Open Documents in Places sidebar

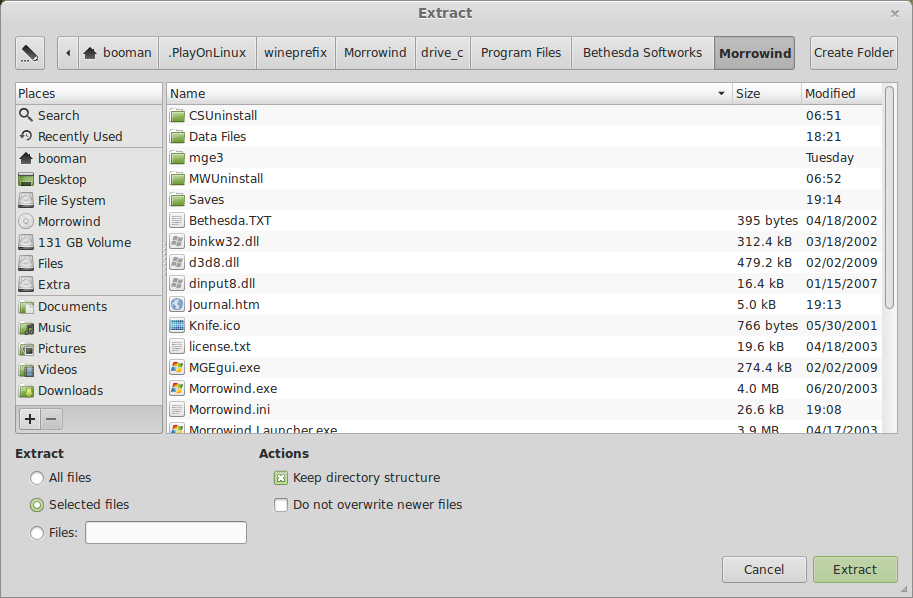89,306
